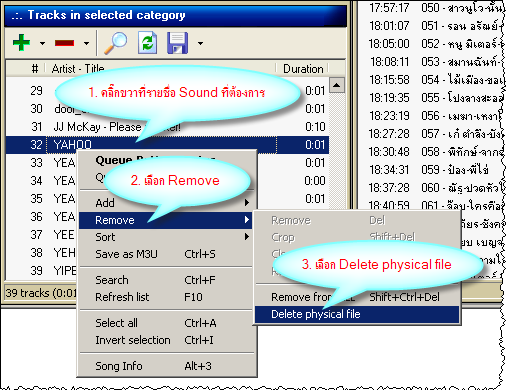Open the dropdown arrow beside the save icon
This screenshot has width=506, height=390.
(200, 43)
